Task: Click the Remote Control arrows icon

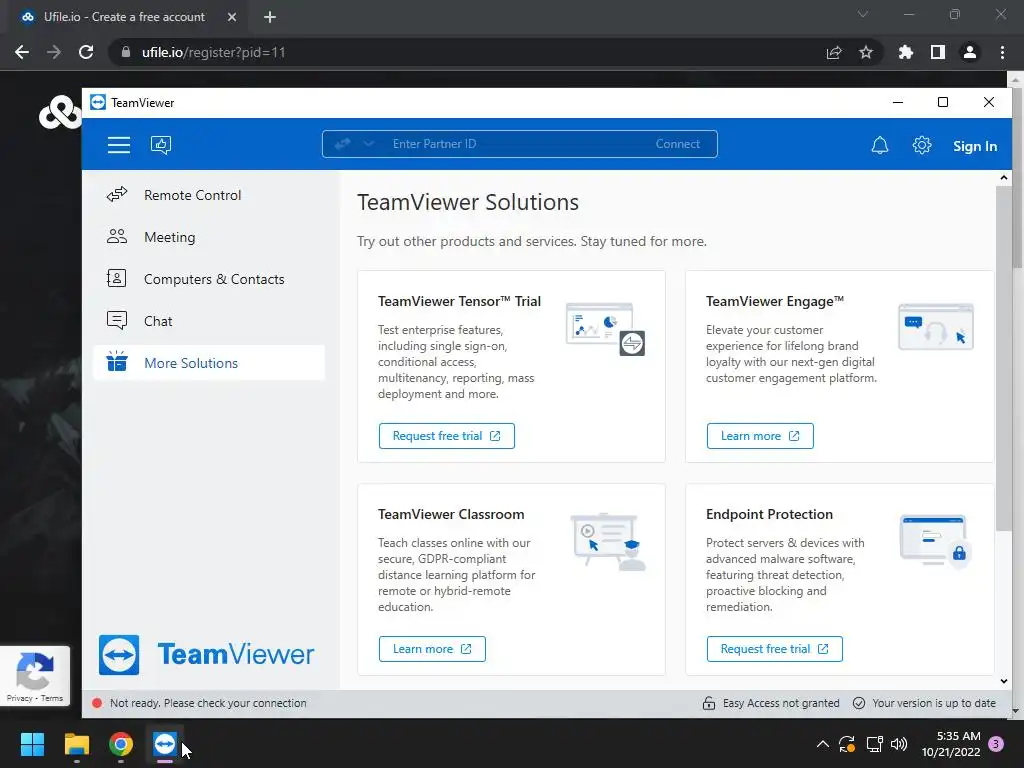Action: point(117,195)
